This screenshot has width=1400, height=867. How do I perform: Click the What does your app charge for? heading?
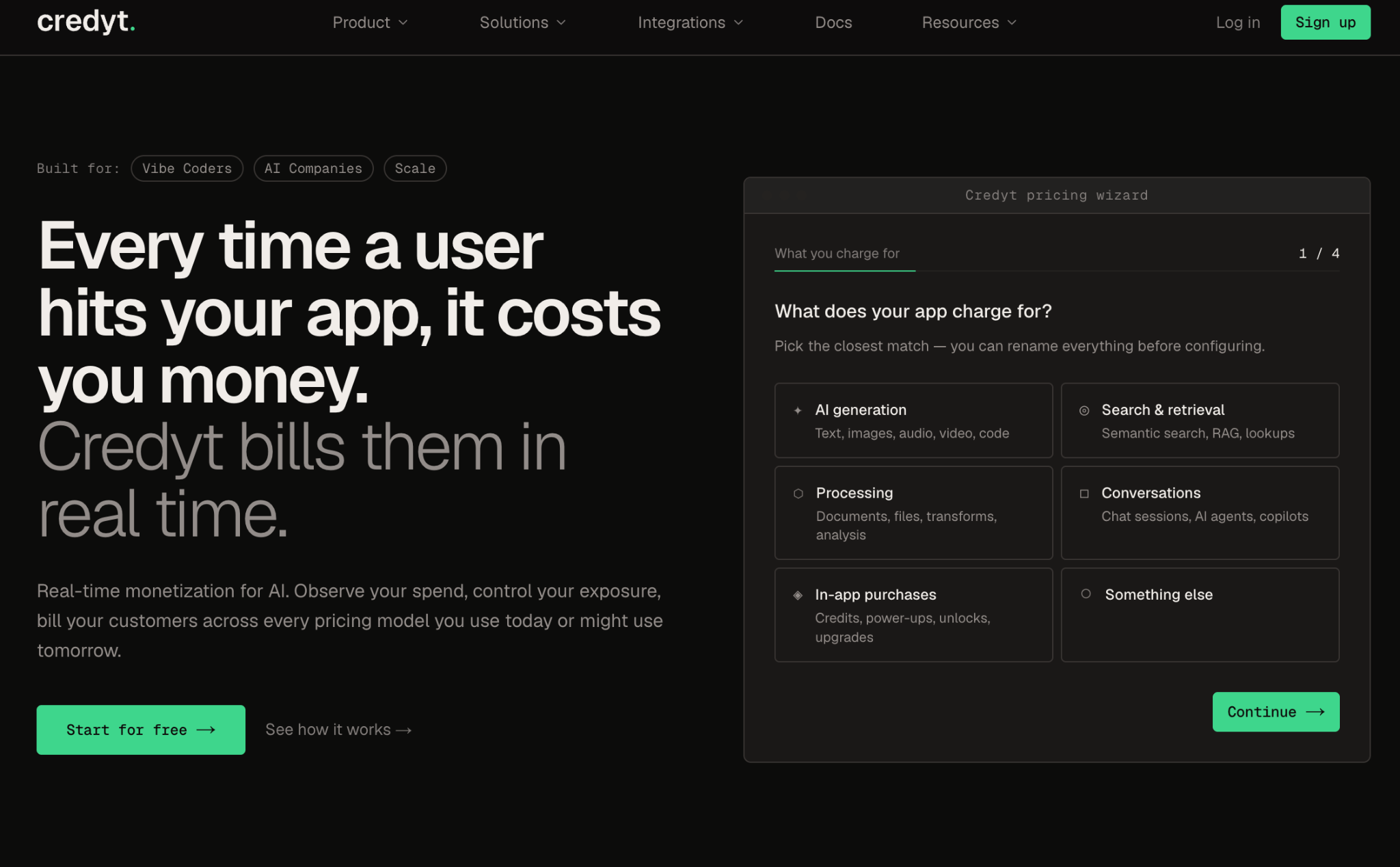click(x=913, y=311)
